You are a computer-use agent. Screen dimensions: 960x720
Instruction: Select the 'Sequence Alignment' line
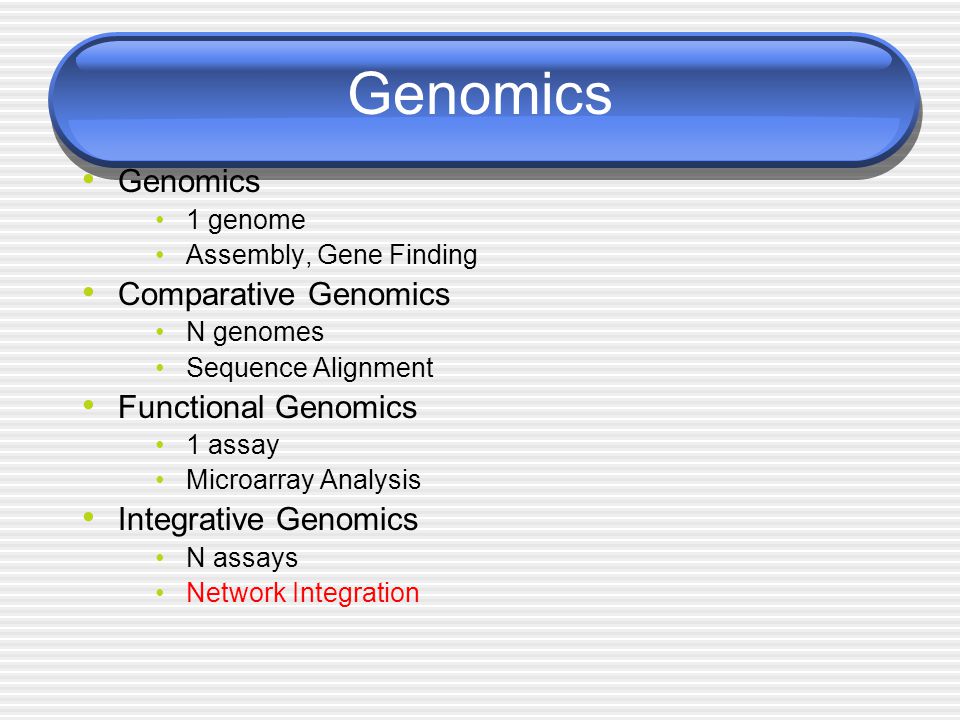[310, 367]
